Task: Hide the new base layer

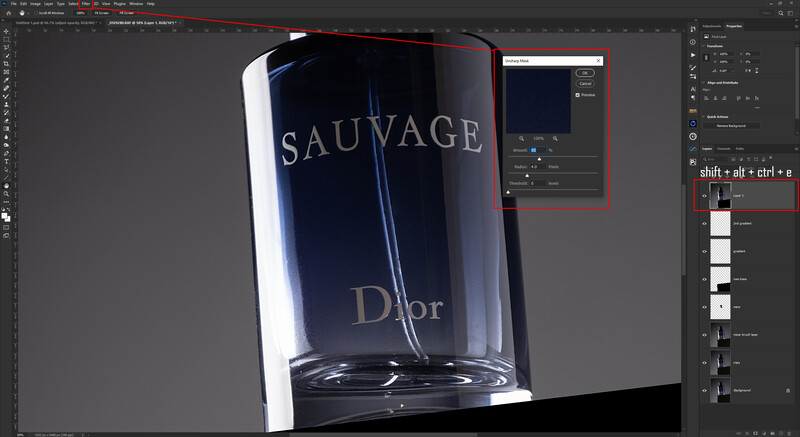Action: tap(705, 279)
